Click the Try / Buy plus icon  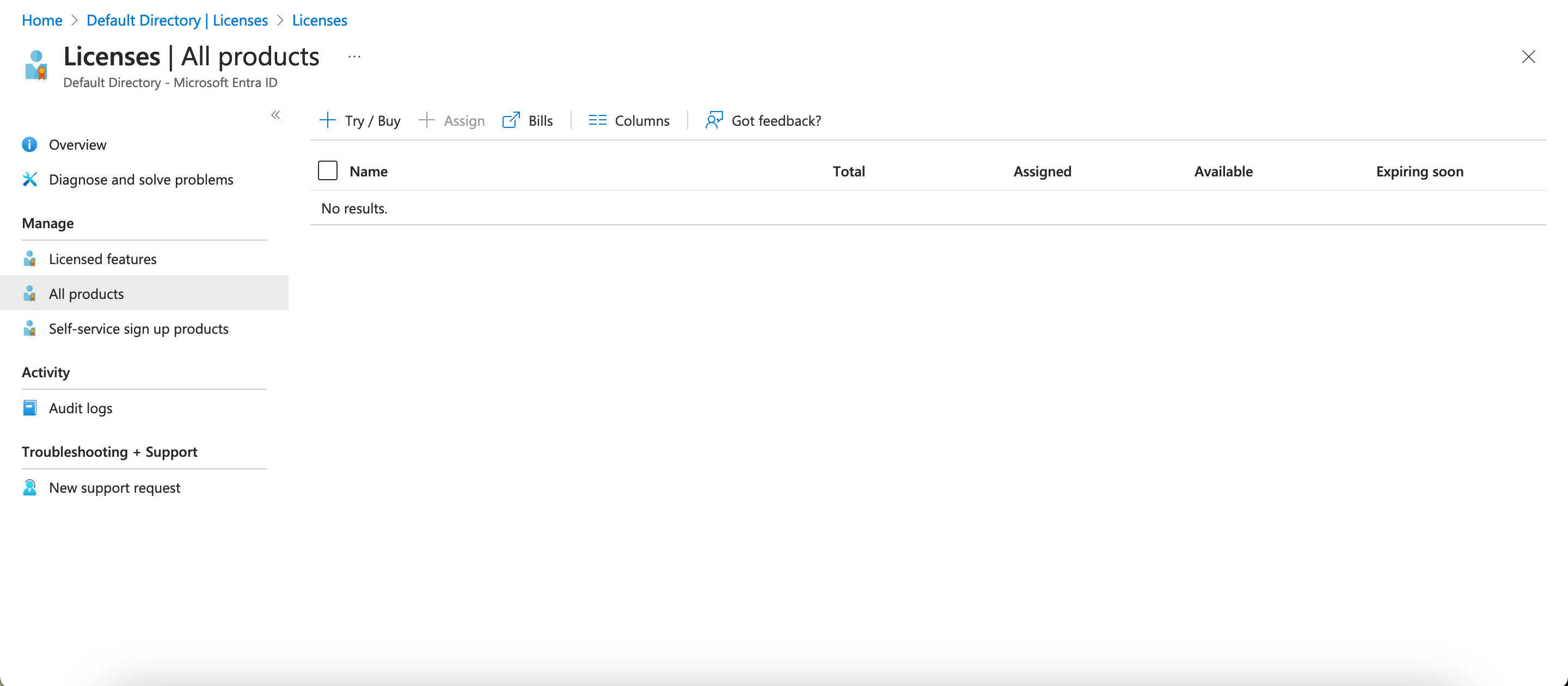[x=327, y=120]
